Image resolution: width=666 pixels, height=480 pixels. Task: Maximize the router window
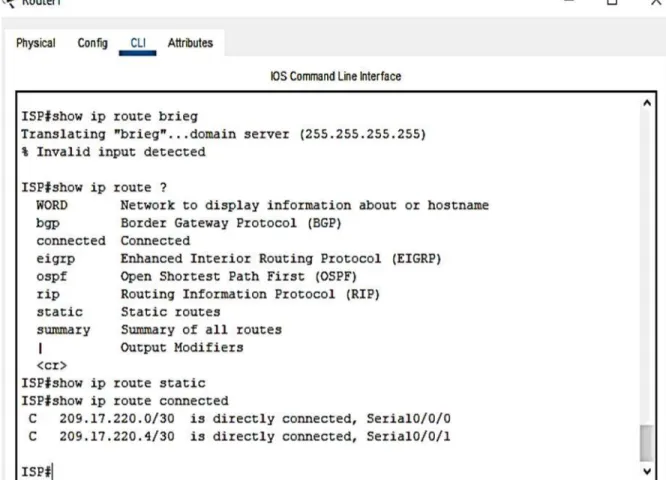(x=612, y=2)
